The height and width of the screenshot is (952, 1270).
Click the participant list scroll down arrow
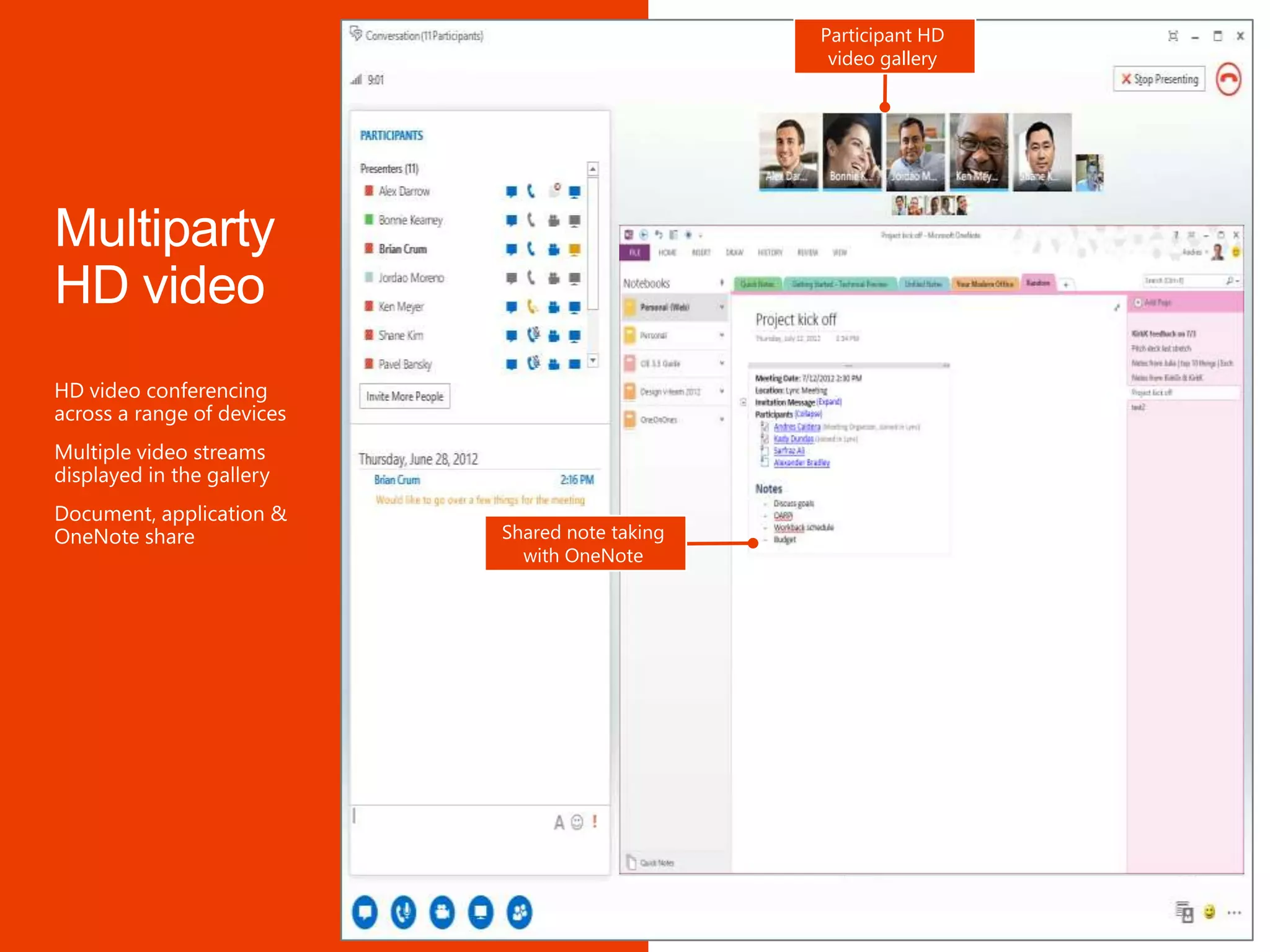pyautogui.click(x=593, y=360)
